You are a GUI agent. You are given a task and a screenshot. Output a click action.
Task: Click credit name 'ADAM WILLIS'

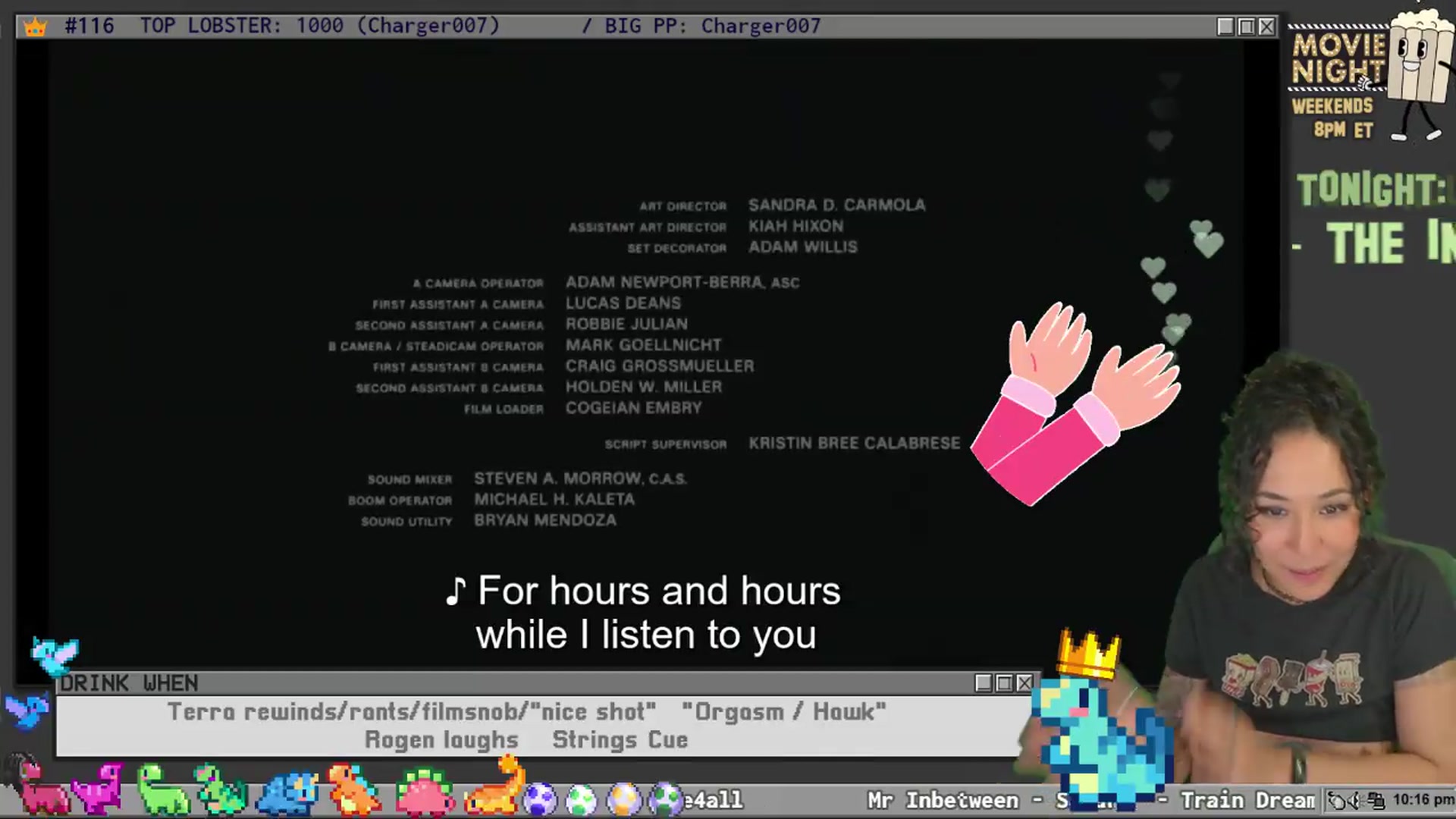point(802,247)
